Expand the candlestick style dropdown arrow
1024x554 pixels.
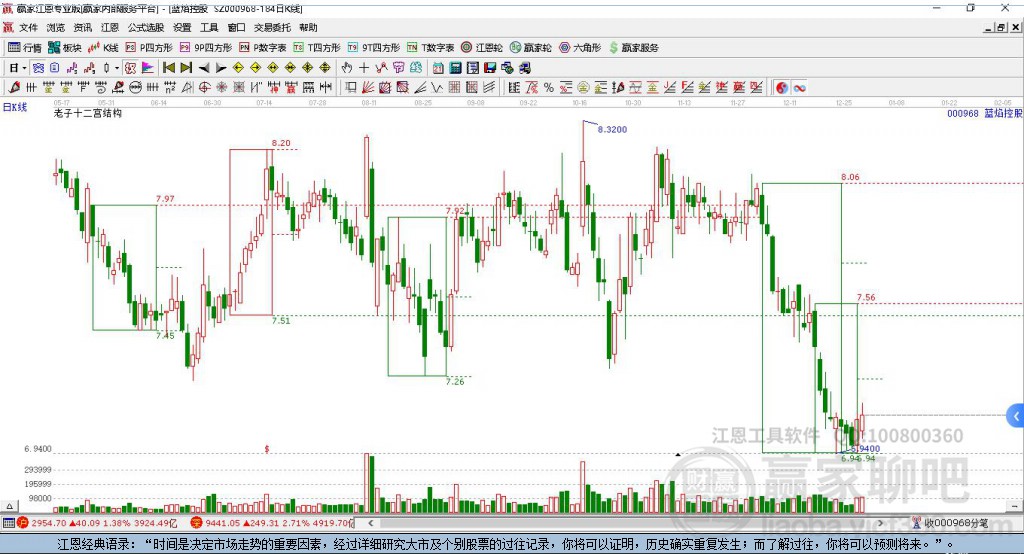(117, 67)
